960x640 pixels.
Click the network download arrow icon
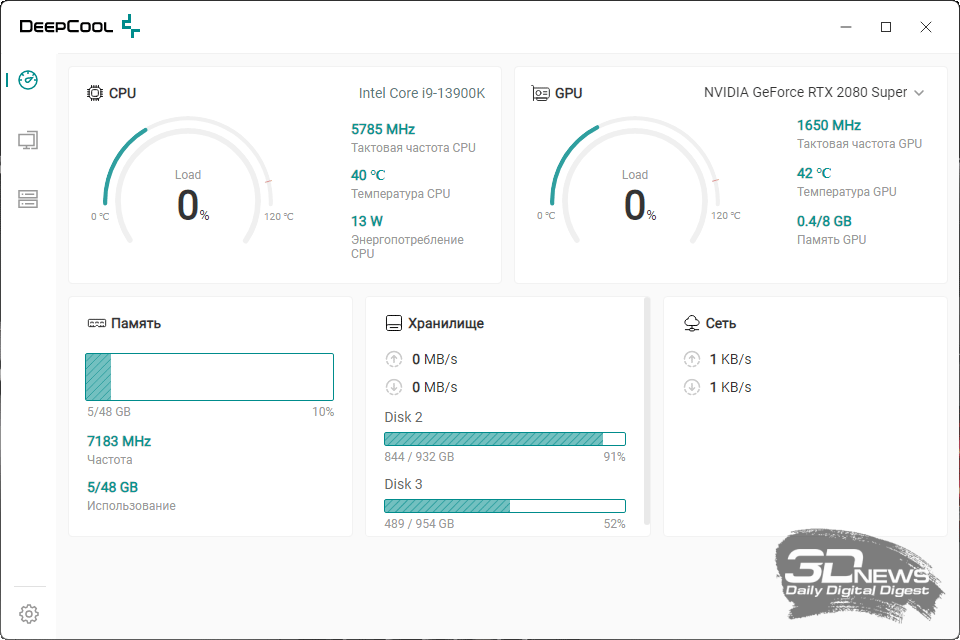point(692,387)
